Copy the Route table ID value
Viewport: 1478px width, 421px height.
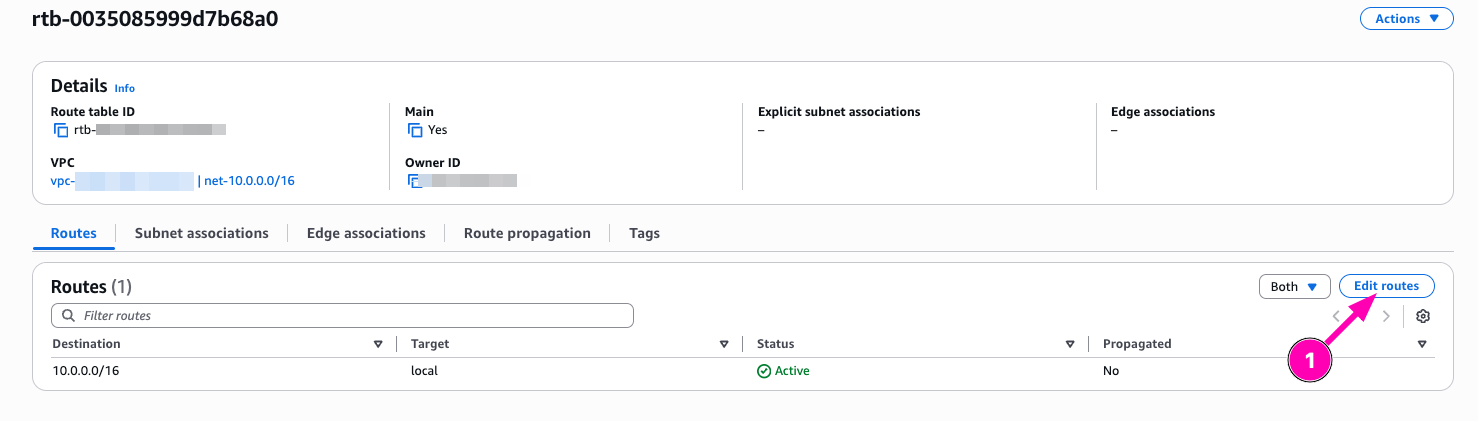click(x=61, y=130)
